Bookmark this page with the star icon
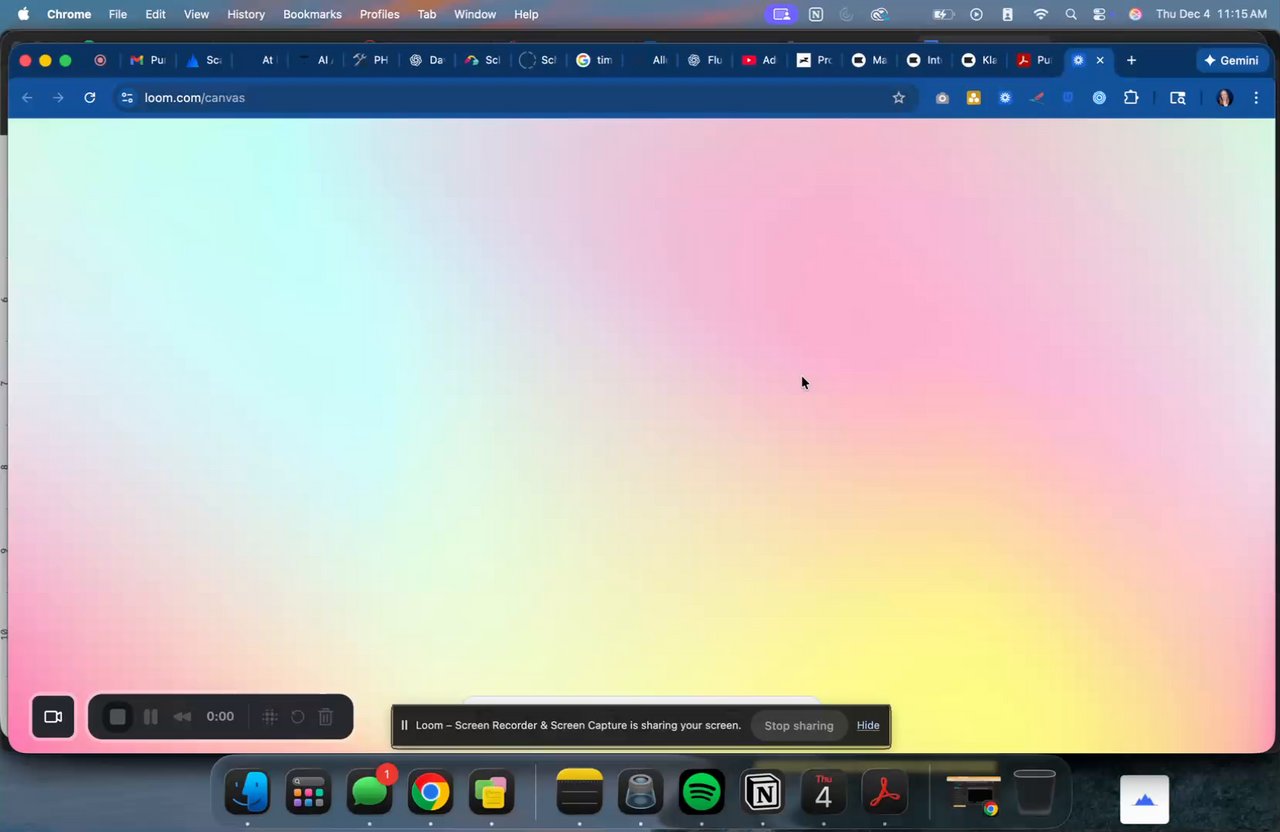 [x=898, y=97]
